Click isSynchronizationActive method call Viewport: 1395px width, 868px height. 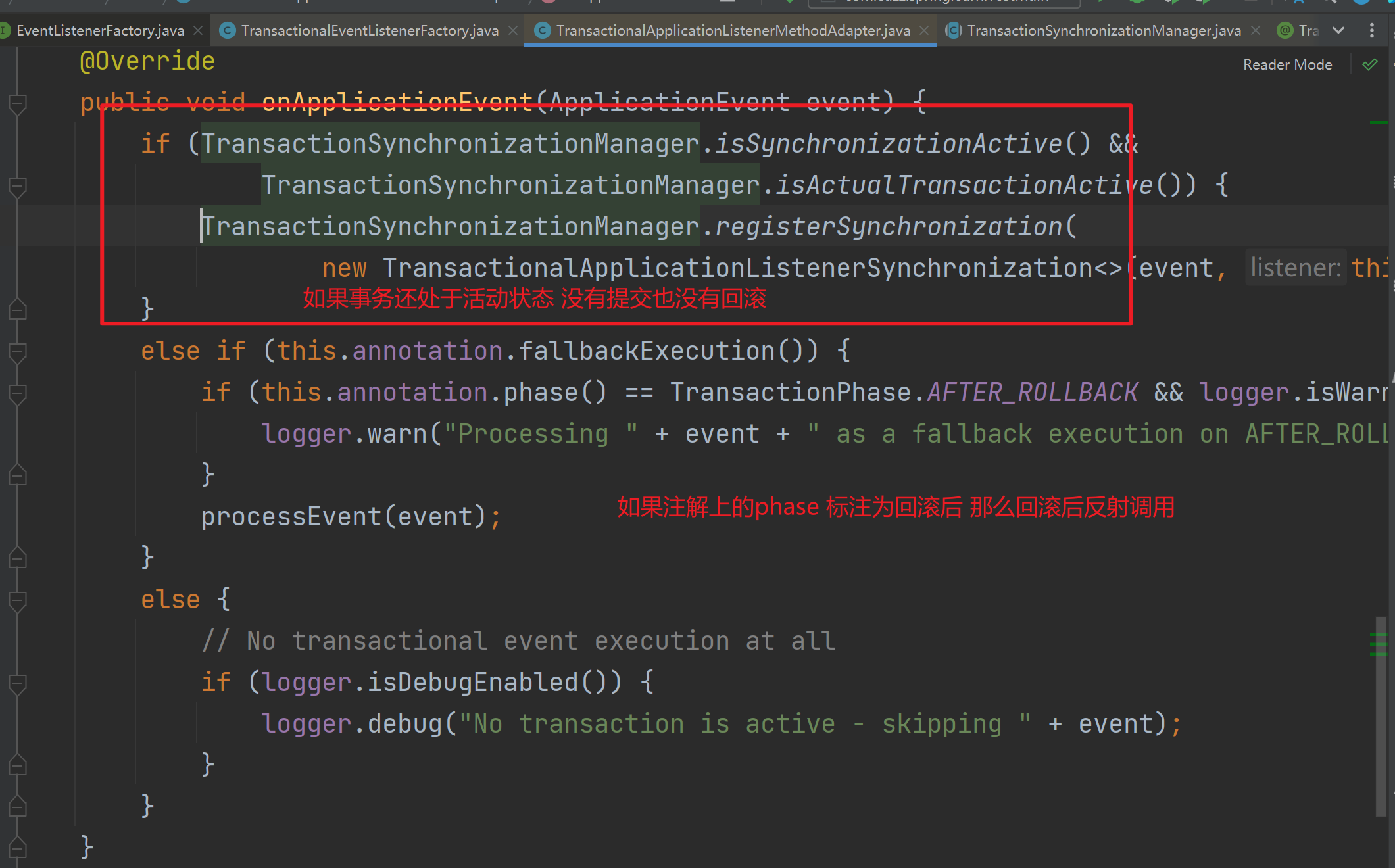pyautogui.click(x=902, y=143)
